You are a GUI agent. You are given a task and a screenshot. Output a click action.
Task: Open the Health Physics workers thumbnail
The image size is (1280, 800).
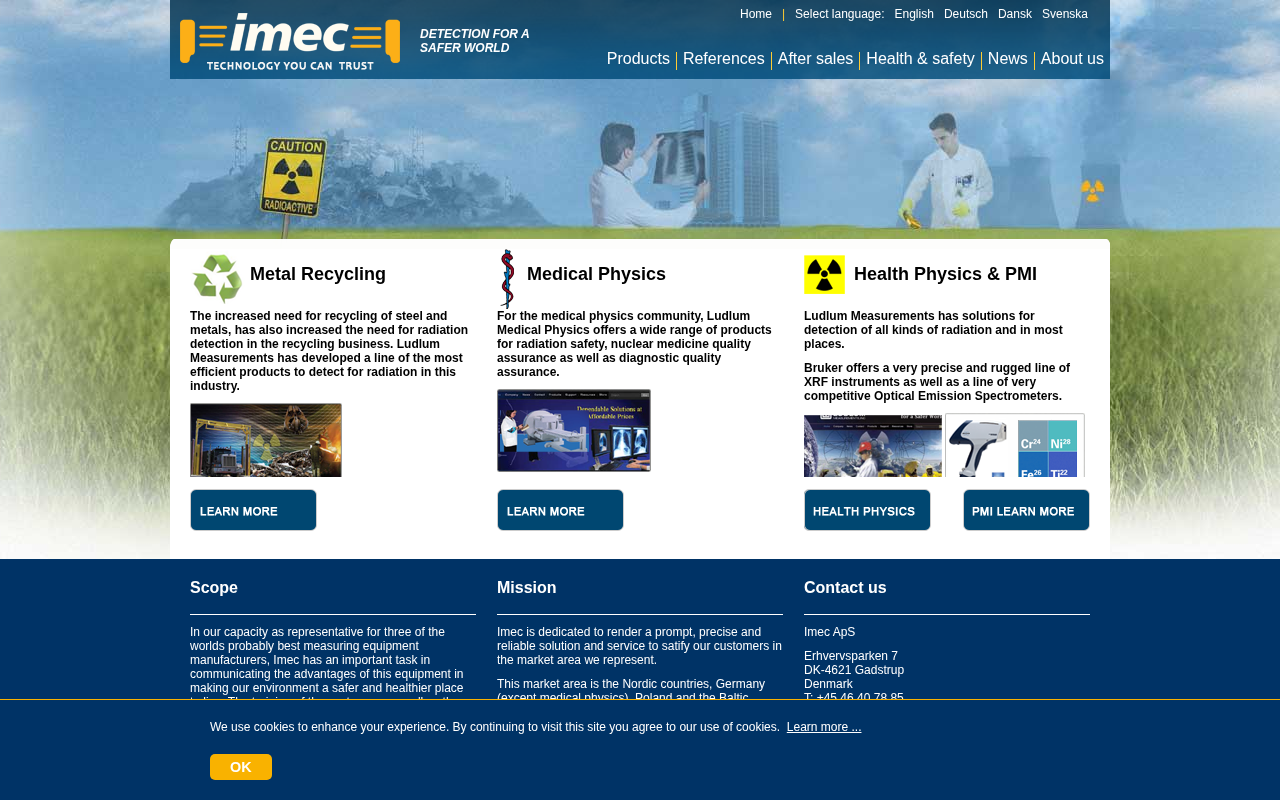tap(873, 446)
